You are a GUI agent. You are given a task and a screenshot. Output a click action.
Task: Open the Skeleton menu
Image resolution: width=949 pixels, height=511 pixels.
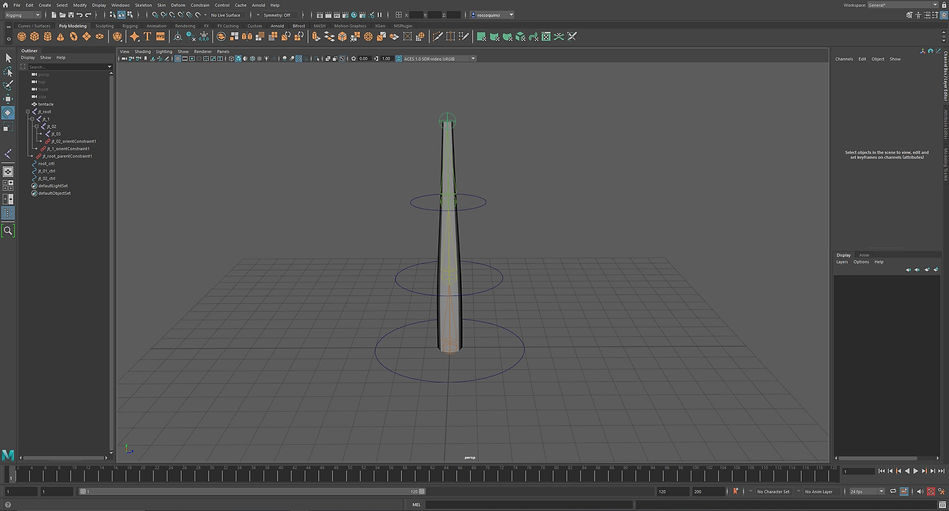[143, 5]
